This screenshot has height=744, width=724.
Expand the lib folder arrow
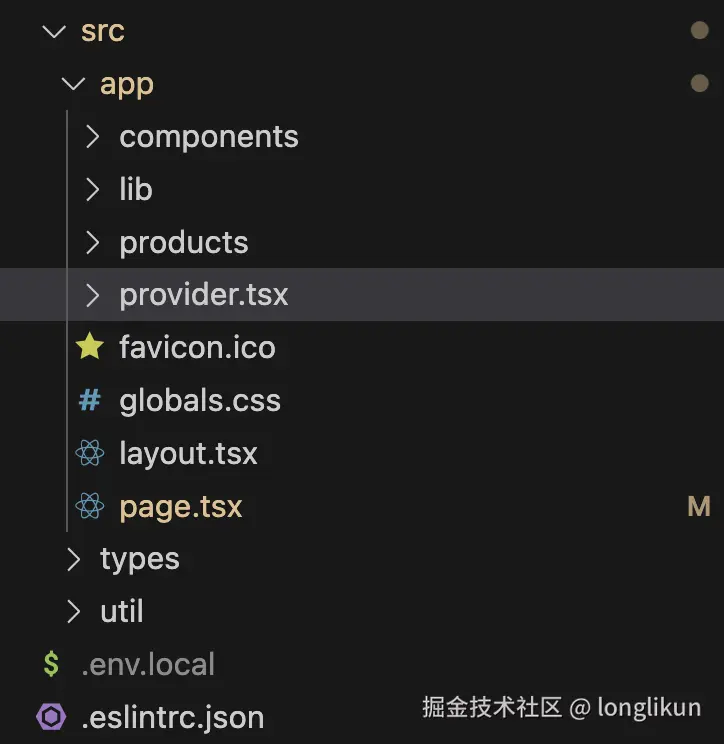[92, 189]
